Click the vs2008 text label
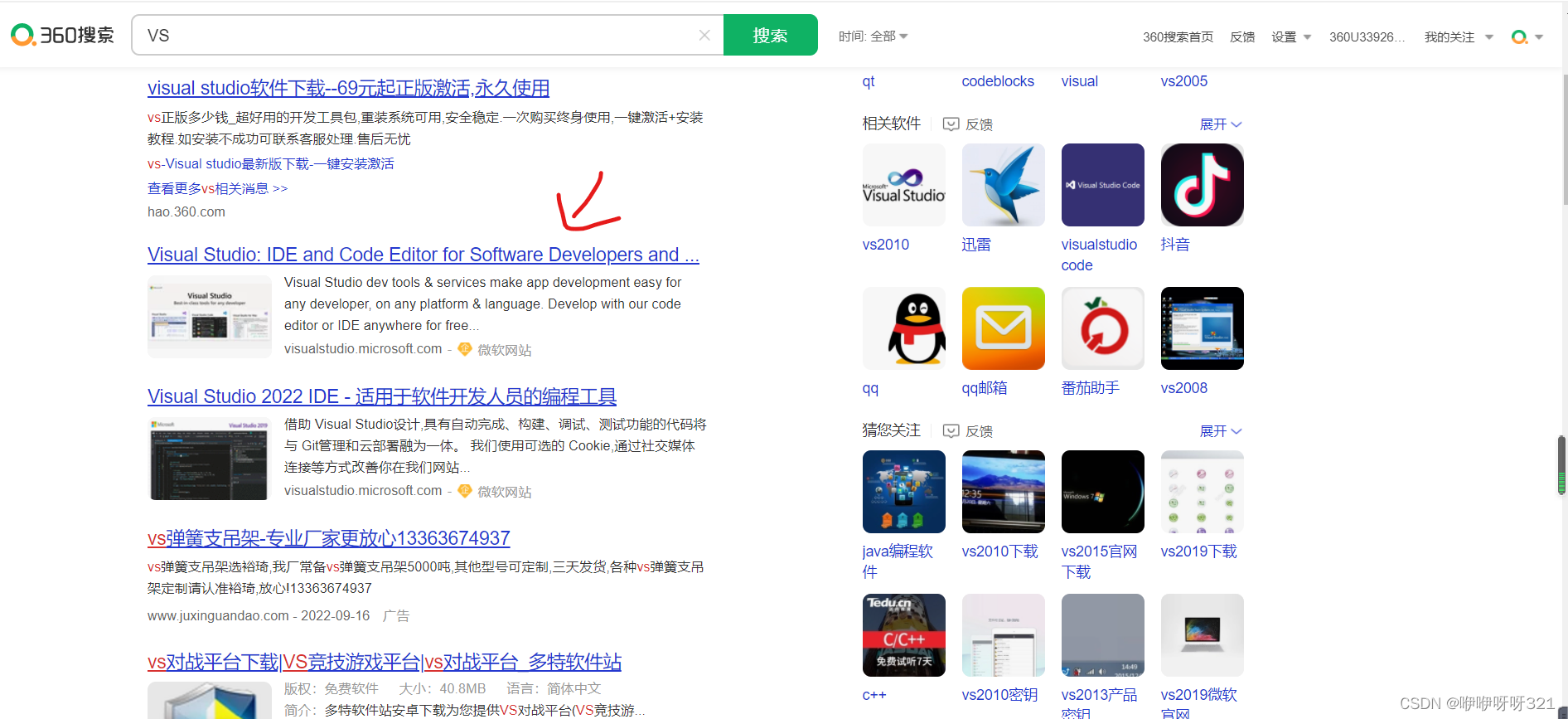Screen dimensions: 1568x719 [x=1183, y=388]
